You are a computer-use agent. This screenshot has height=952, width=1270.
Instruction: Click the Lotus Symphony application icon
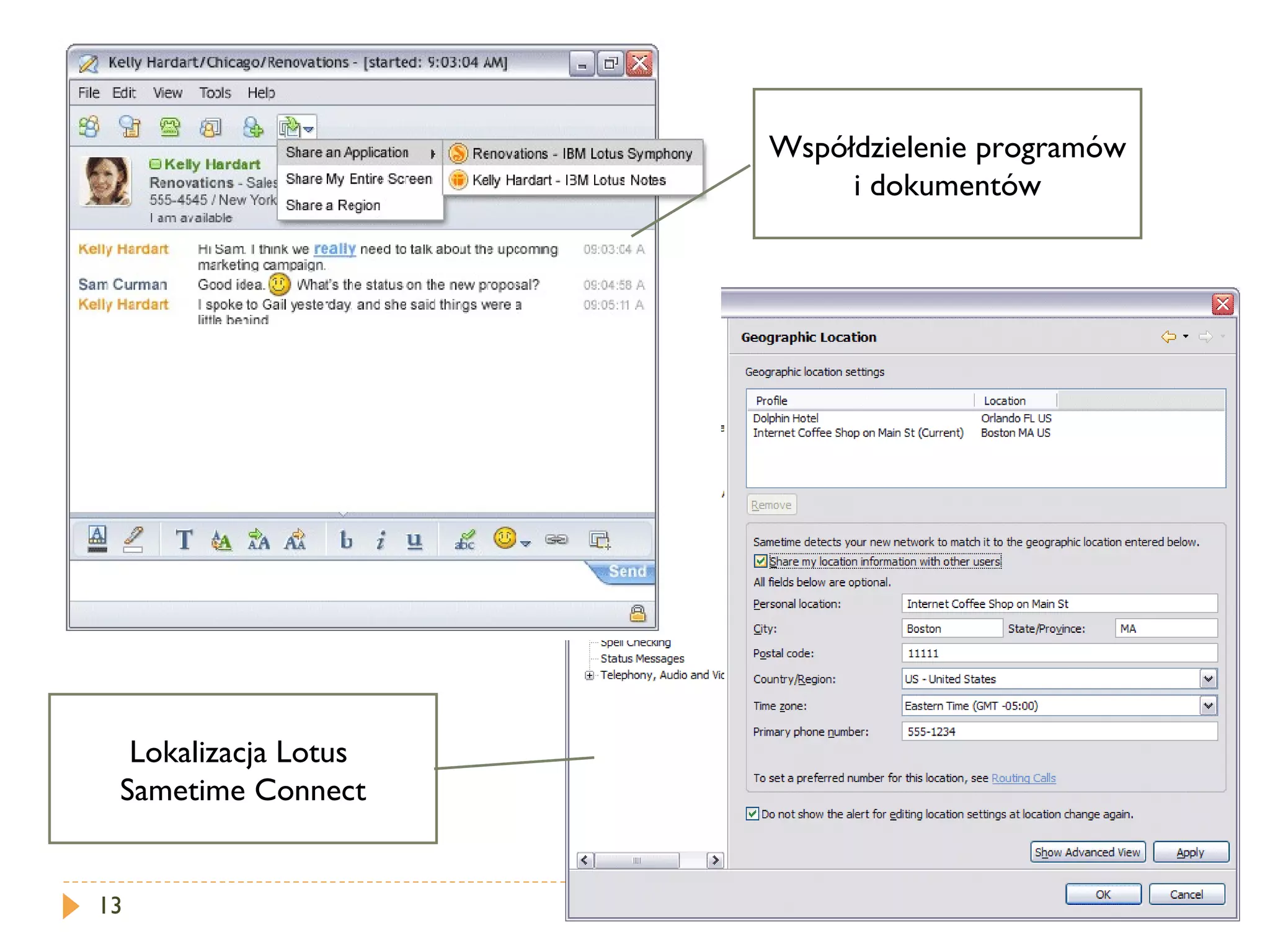tap(458, 153)
